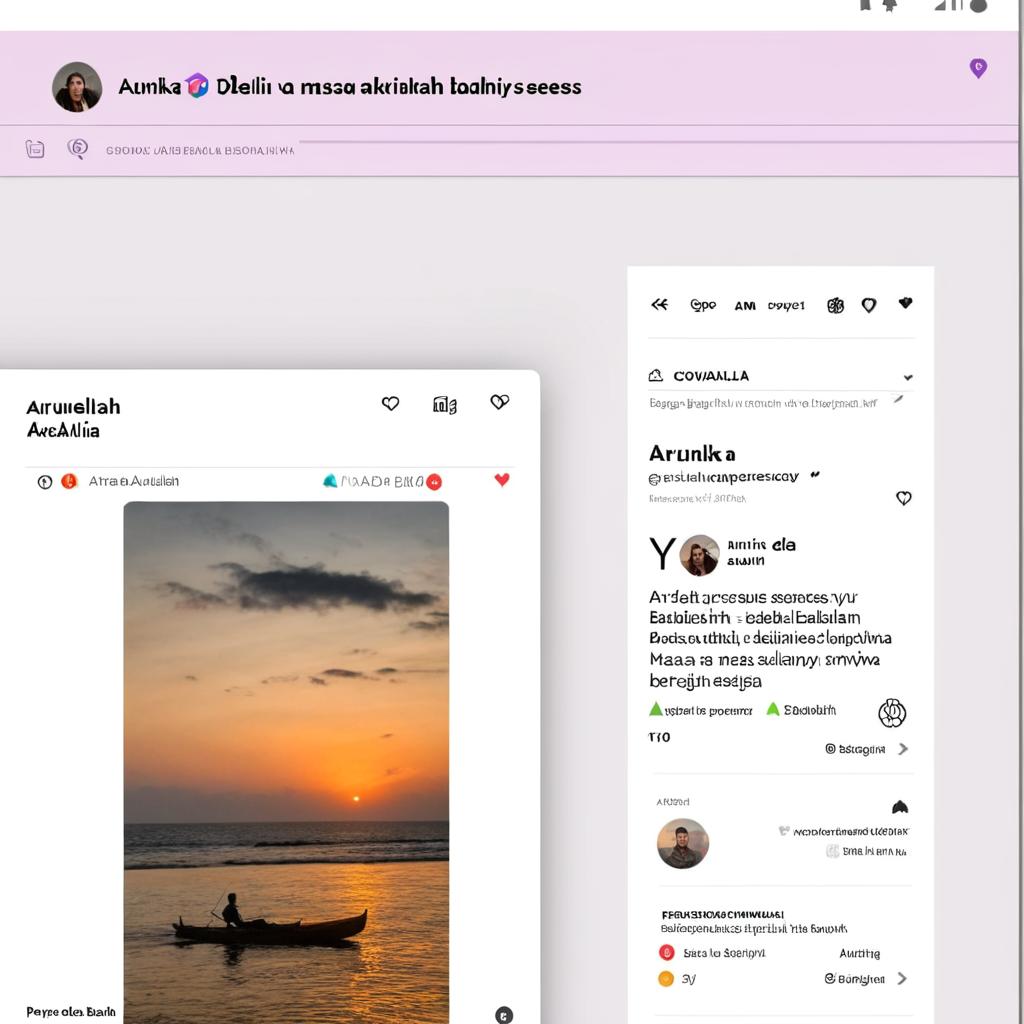Screen dimensions: 1024x1024
Task: Click the Arunika profile heading
Action: 692,454
